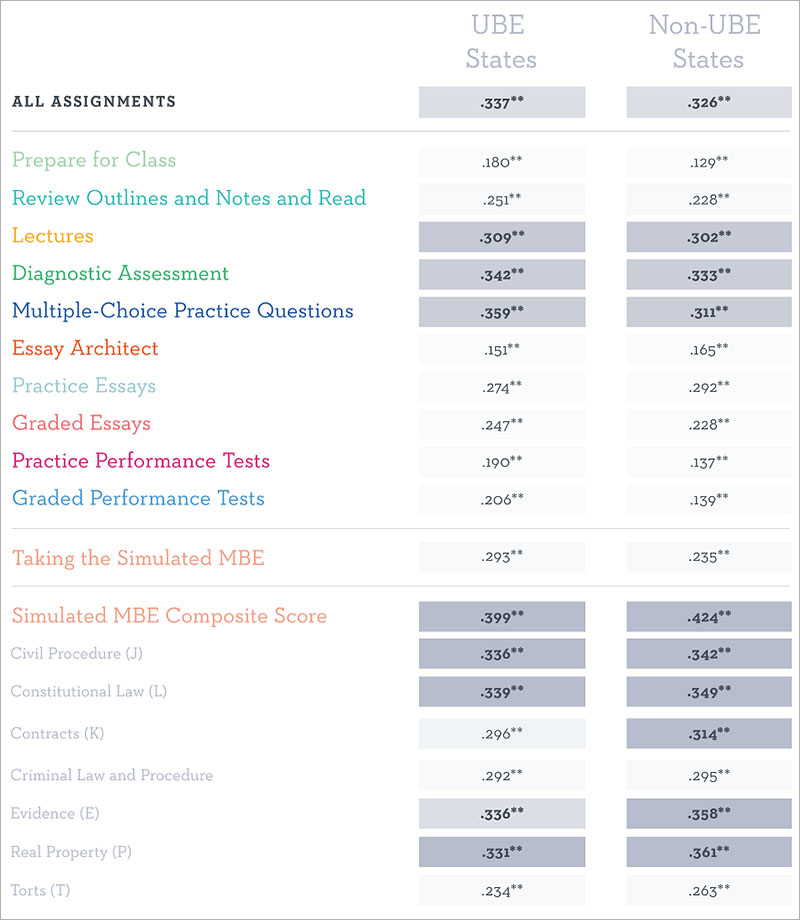Click Taking the Simulated MBE label
The height and width of the screenshot is (920, 800).
click(138, 558)
